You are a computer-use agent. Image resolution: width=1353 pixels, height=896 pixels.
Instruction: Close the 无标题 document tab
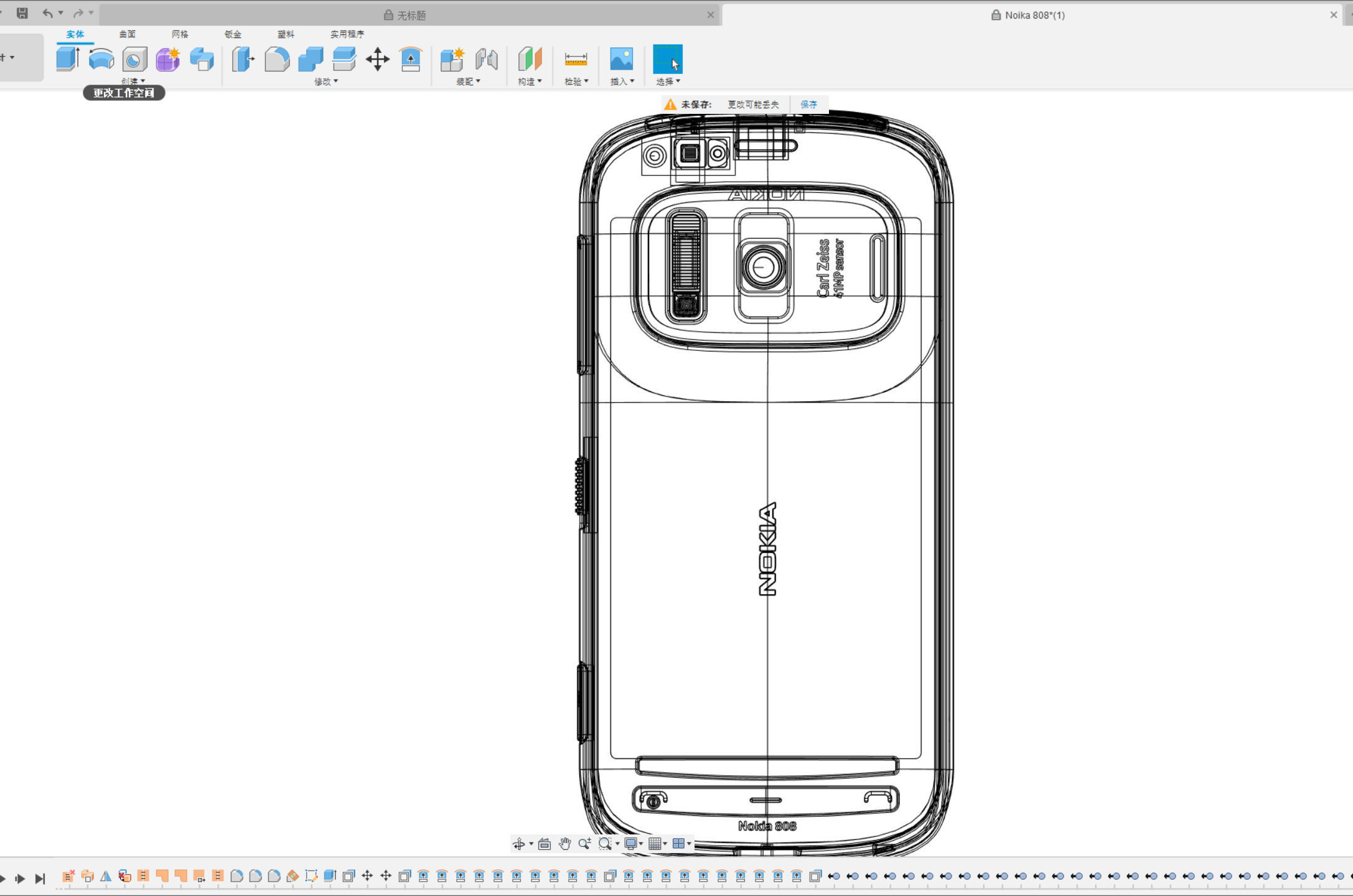pyautogui.click(x=711, y=15)
